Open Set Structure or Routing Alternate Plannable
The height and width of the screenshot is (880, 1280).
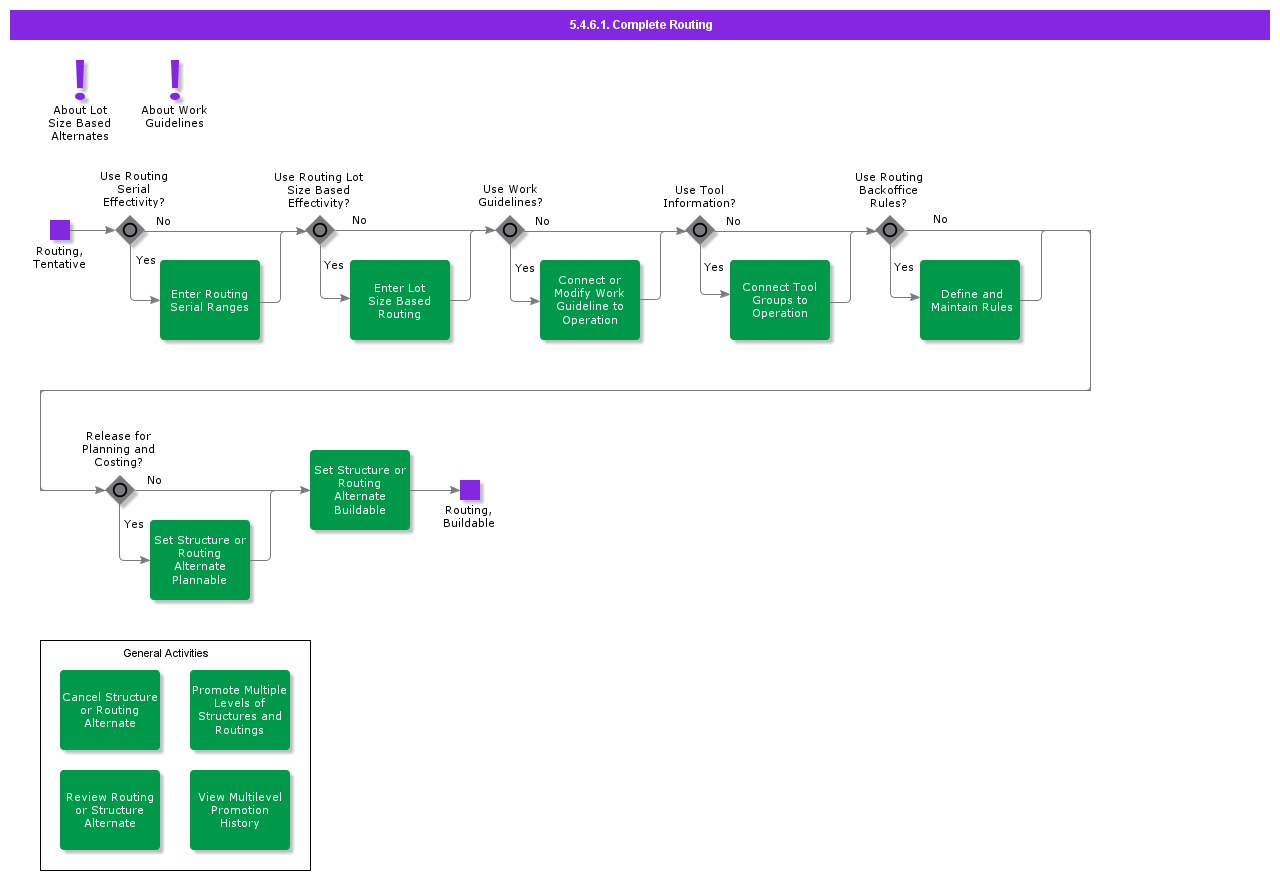(x=200, y=560)
